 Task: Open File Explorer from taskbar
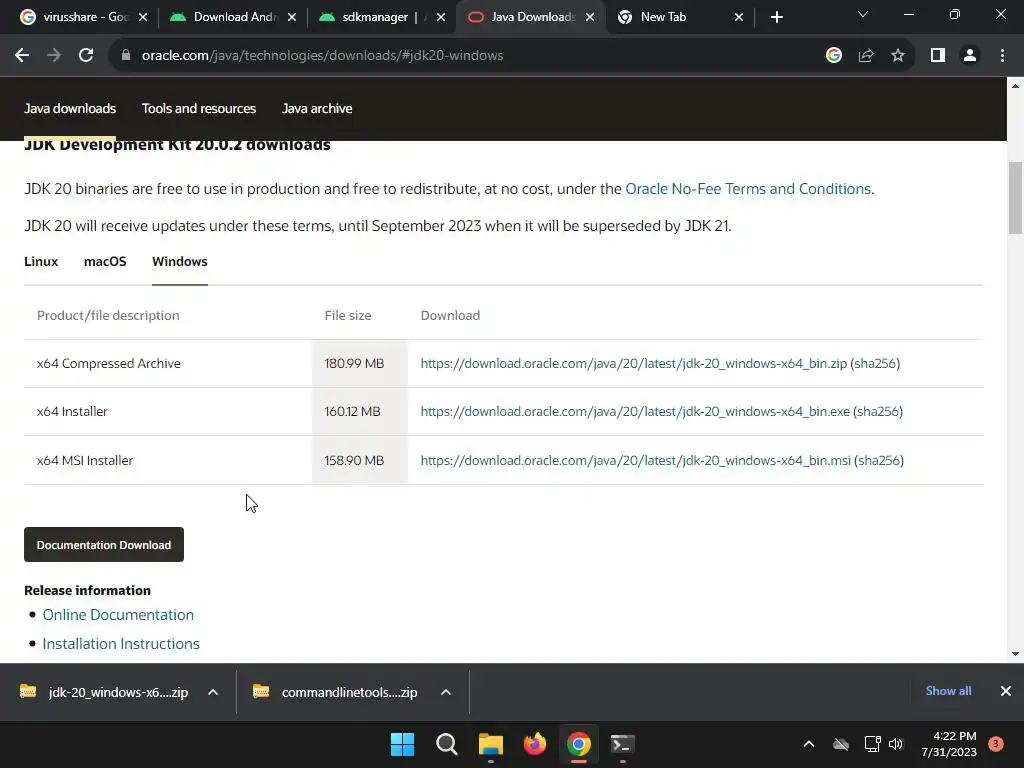[490, 744]
